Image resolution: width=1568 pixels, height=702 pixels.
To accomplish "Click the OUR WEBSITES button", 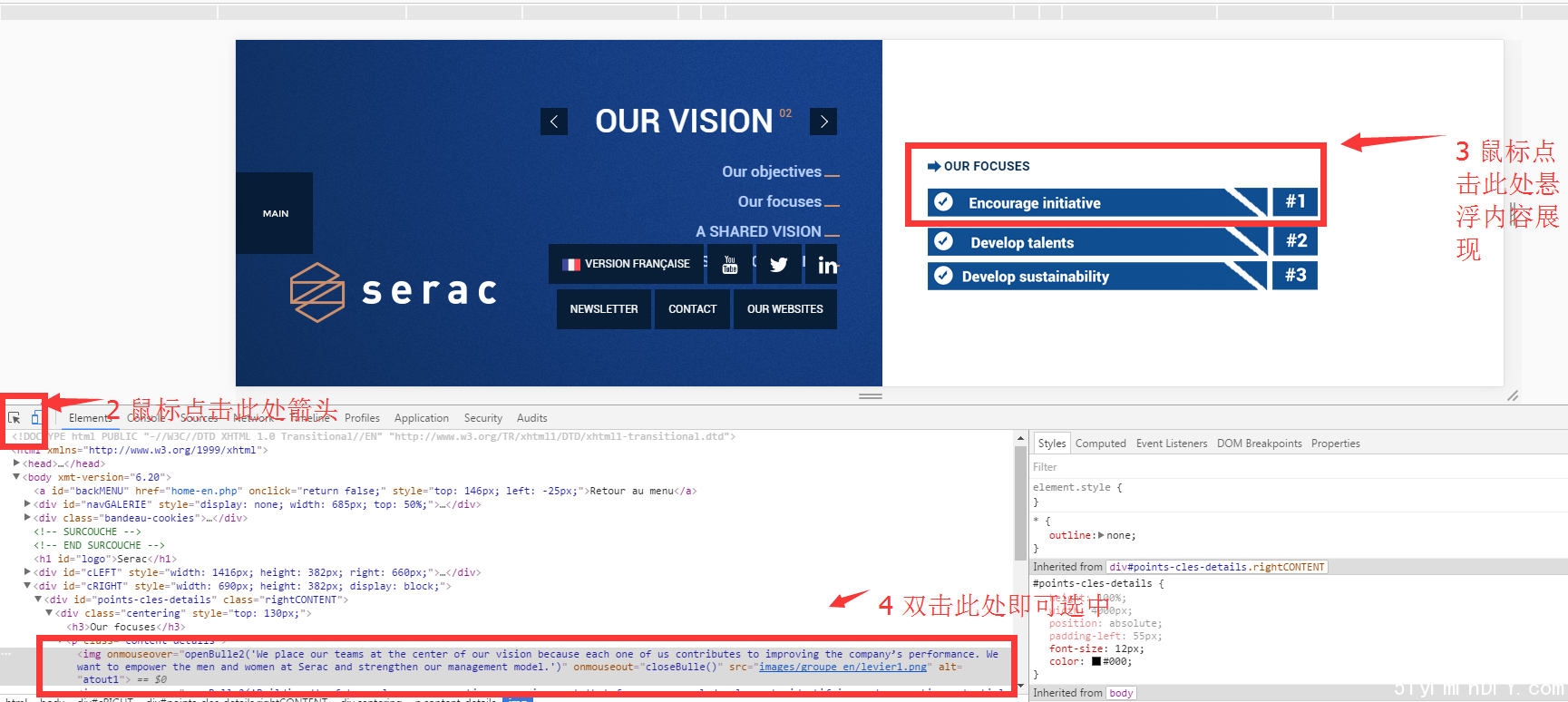I will click(785, 309).
